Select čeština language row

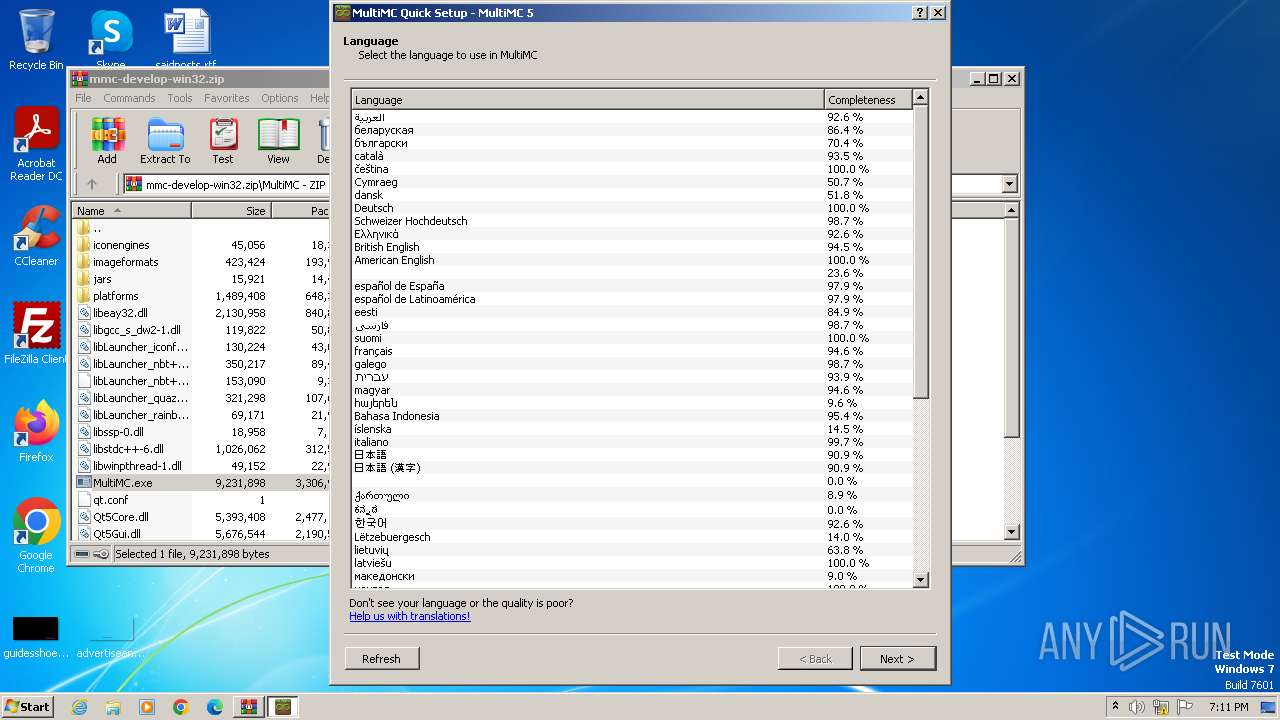tap(632, 169)
